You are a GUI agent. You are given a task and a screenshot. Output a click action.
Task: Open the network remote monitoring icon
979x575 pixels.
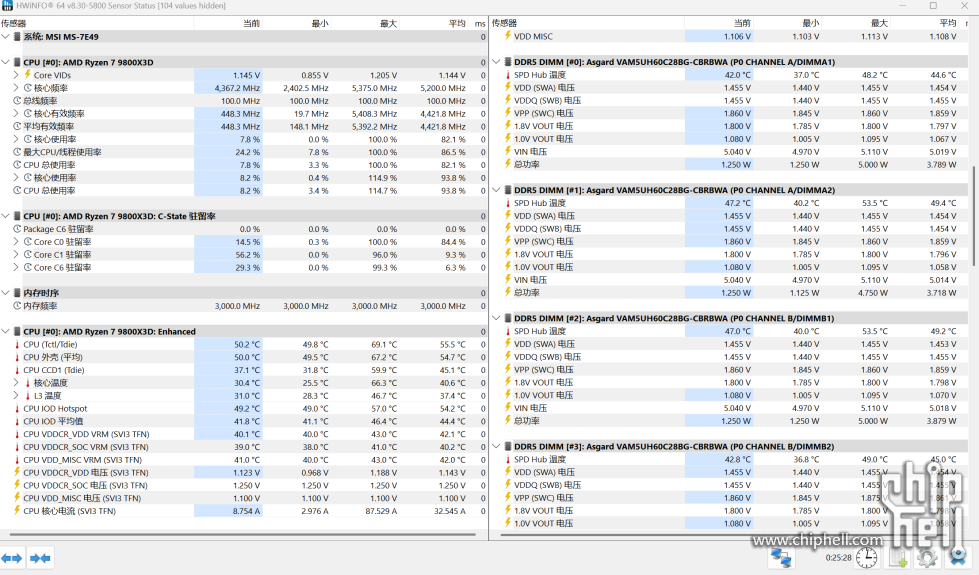[x=780, y=557]
